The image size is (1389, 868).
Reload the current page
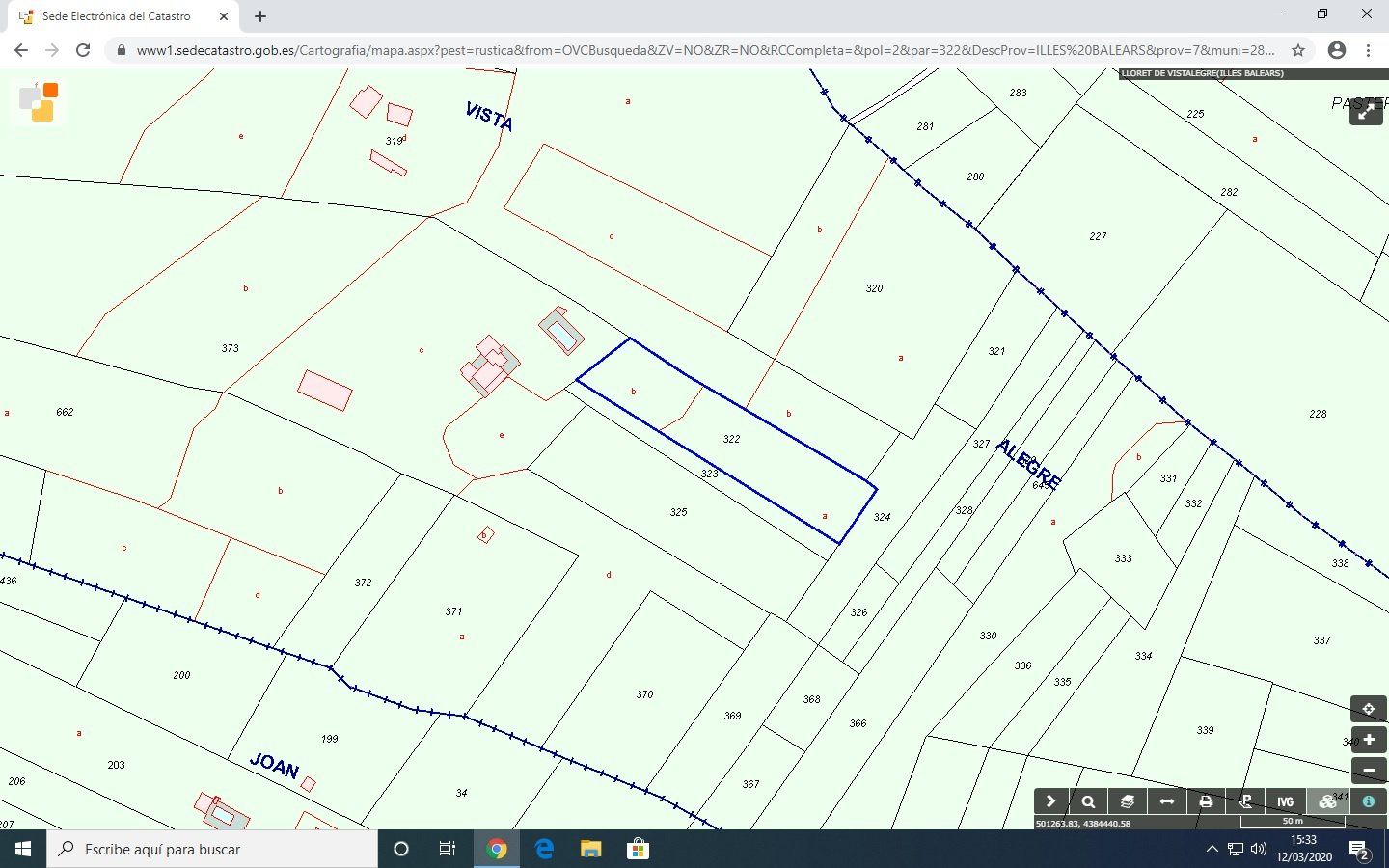(83, 50)
